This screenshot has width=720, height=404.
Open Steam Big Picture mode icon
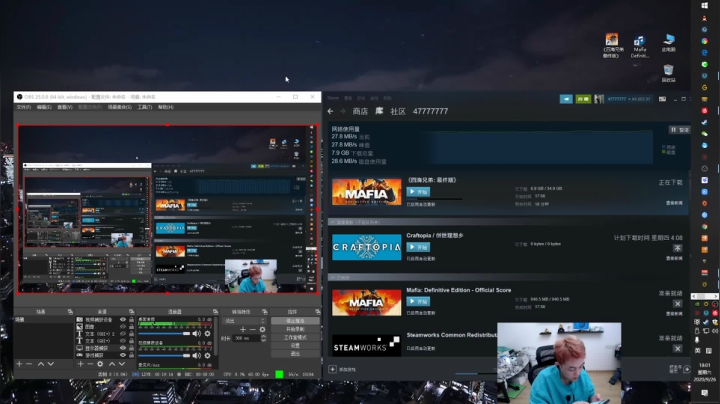(662, 99)
